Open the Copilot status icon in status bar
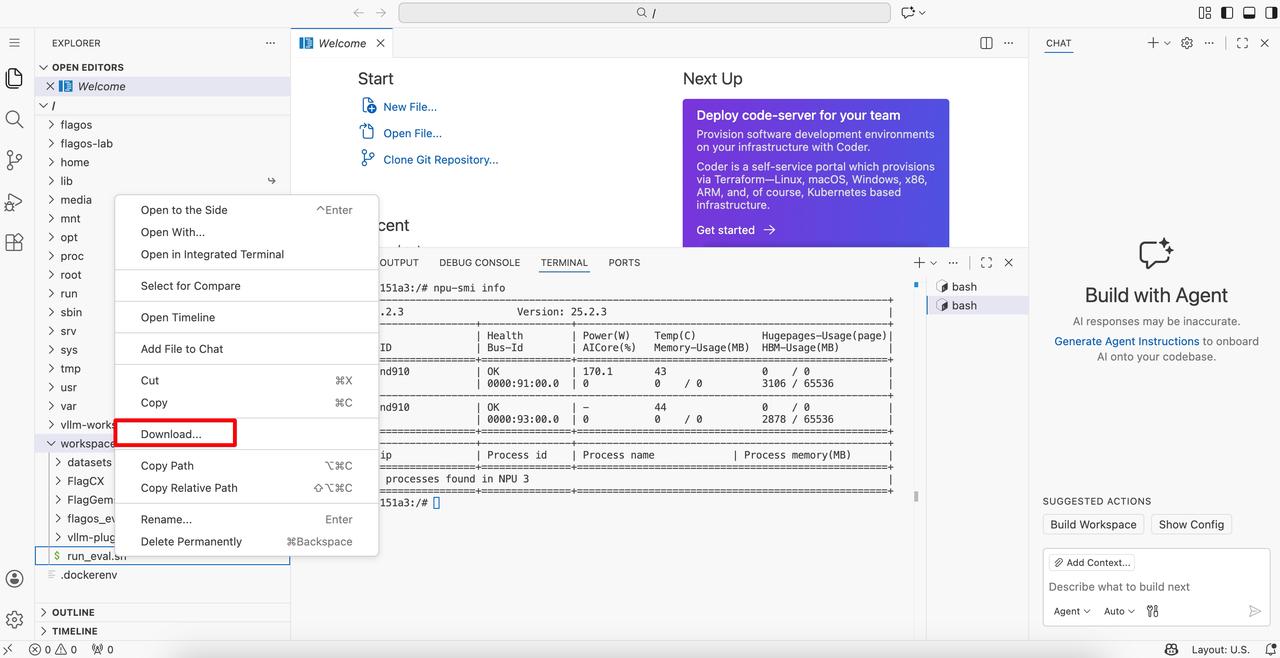The image size is (1280, 658). tap(1171, 649)
